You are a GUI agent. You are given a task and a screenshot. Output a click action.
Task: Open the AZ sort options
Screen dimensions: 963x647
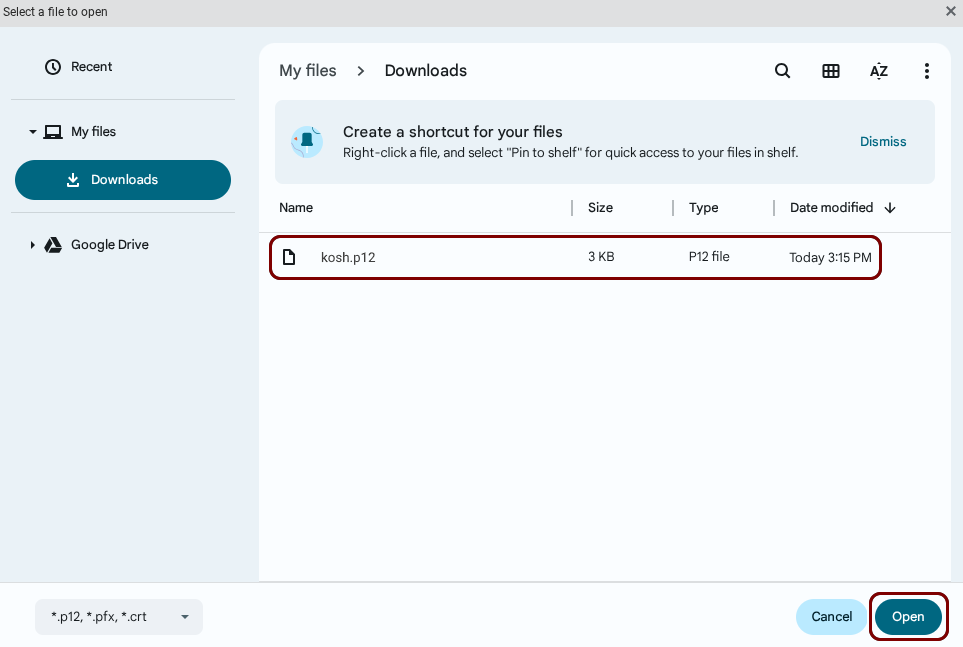click(x=879, y=71)
